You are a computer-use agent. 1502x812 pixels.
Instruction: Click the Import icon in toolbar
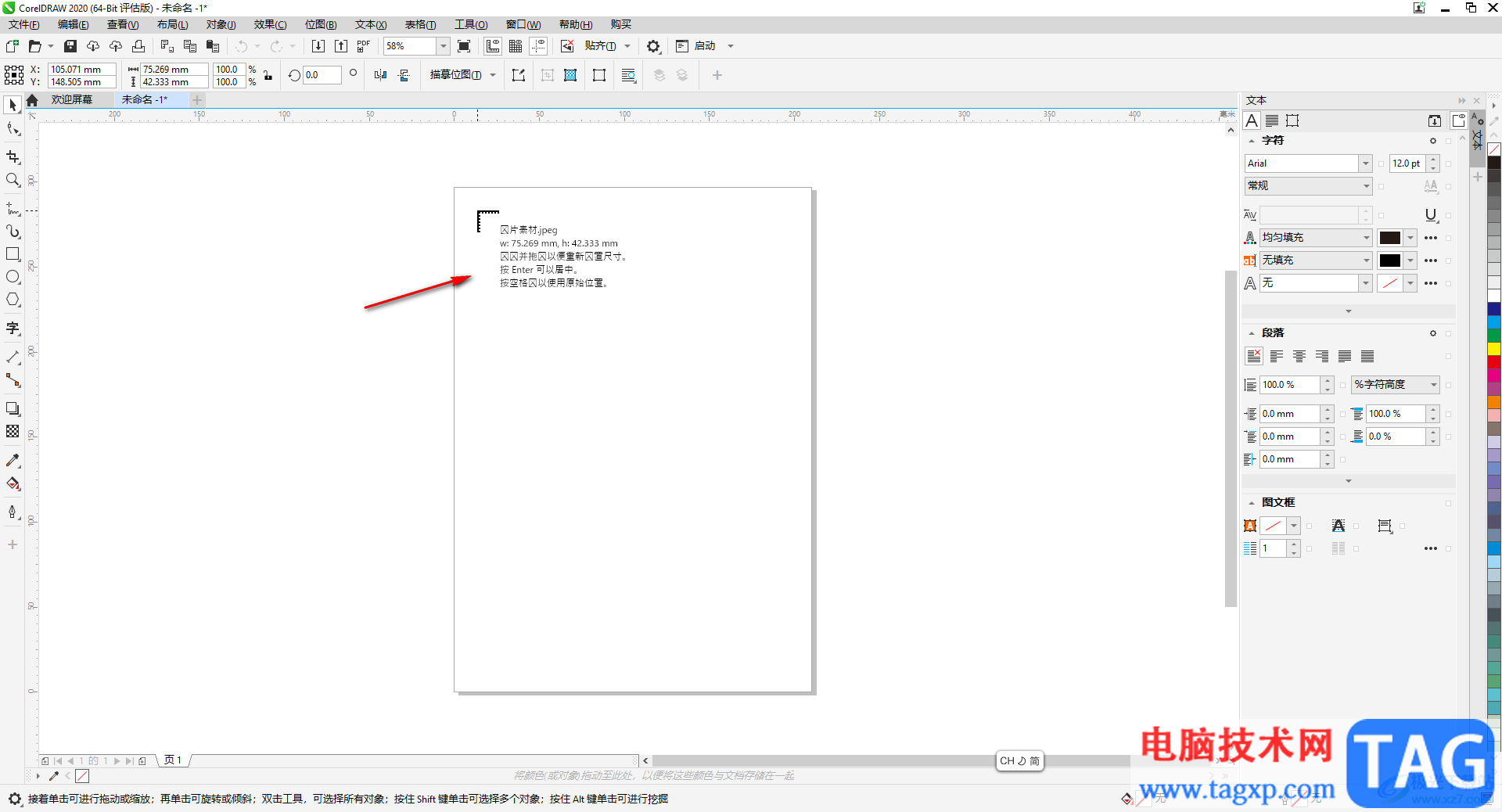tap(318, 46)
